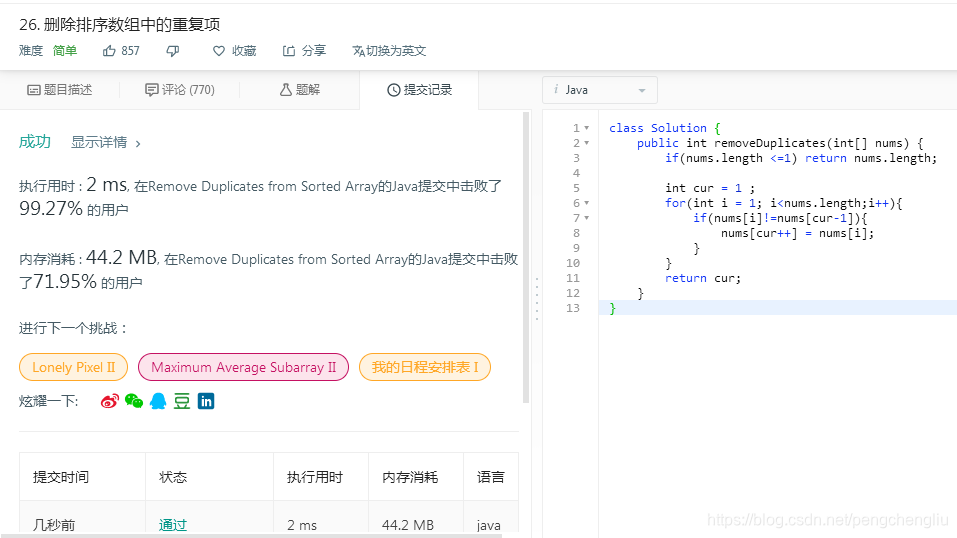Viewport: 957px width, 538px height.
Task: Click the clock icon beside 提交记录
Action: [x=394, y=90]
